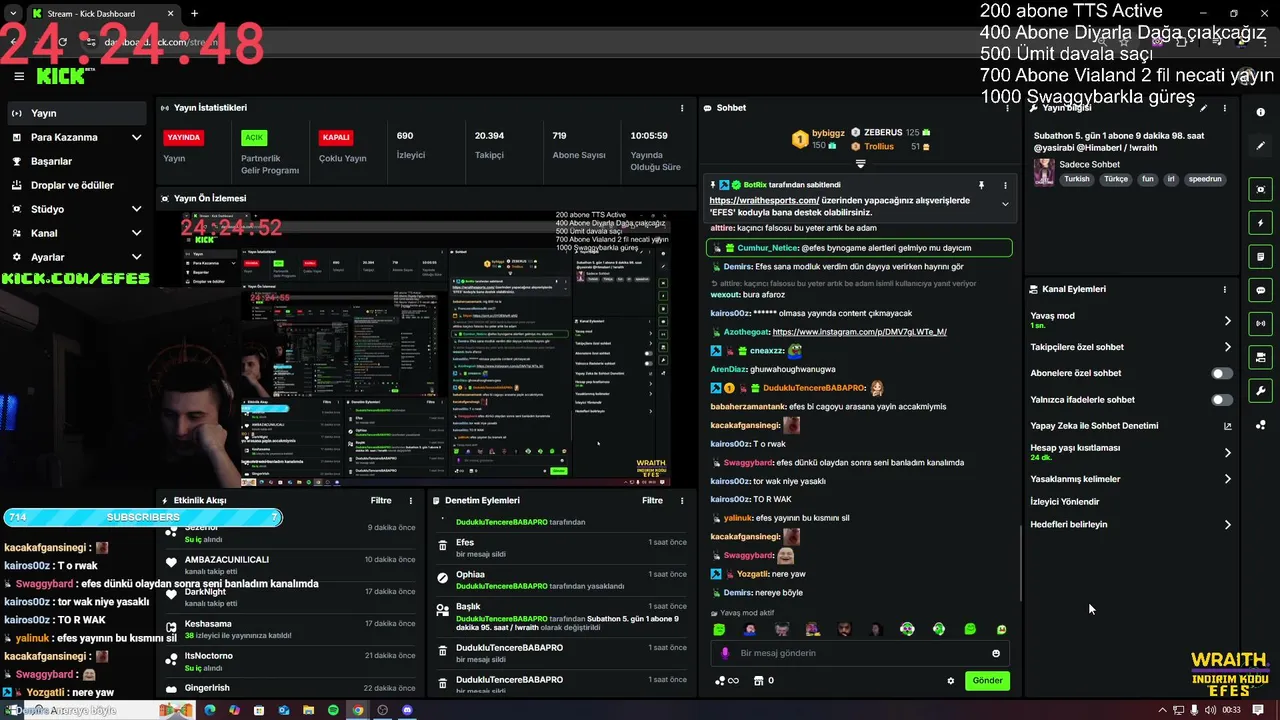Image resolution: width=1280 pixels, height=720 pixels.
Task: Open pinned message three-dot options
Action: [x=1005, y=185]
